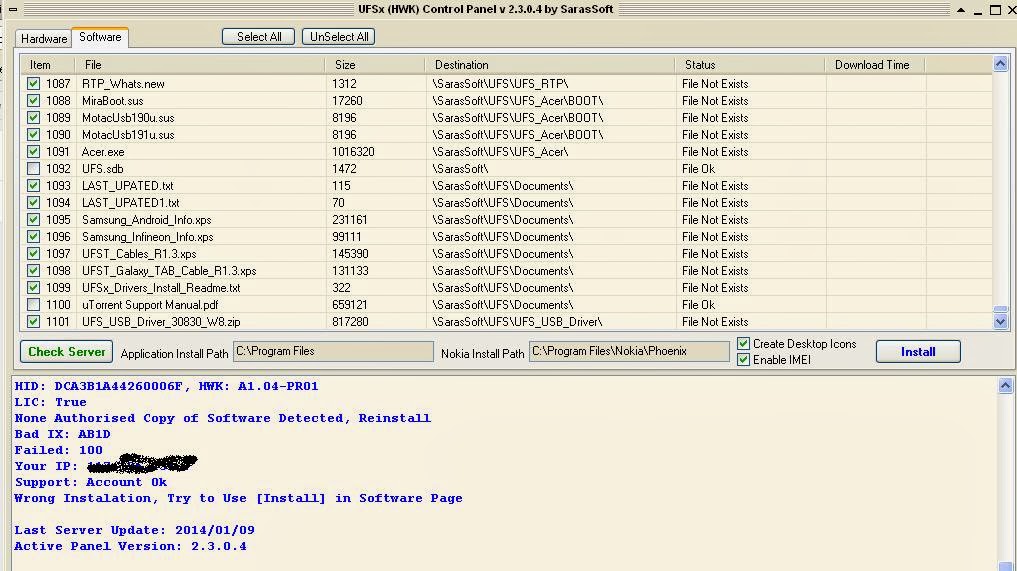
Task: Click the title bar roll-up arrow
Action: pyautogui.click(x=961, y=10)
